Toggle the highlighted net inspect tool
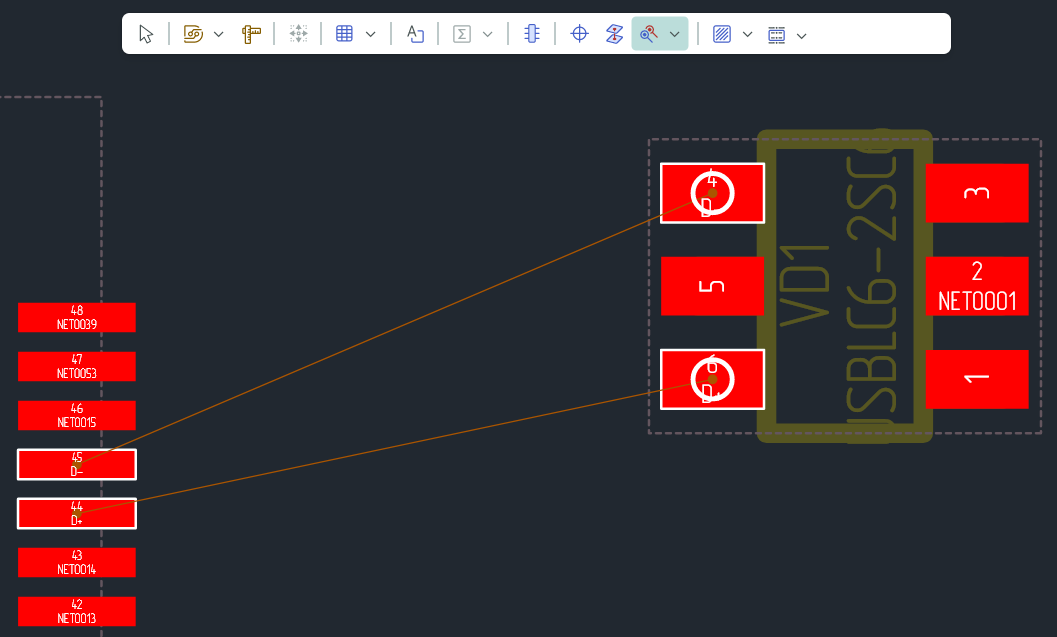1057x637 pixels. 649,34
